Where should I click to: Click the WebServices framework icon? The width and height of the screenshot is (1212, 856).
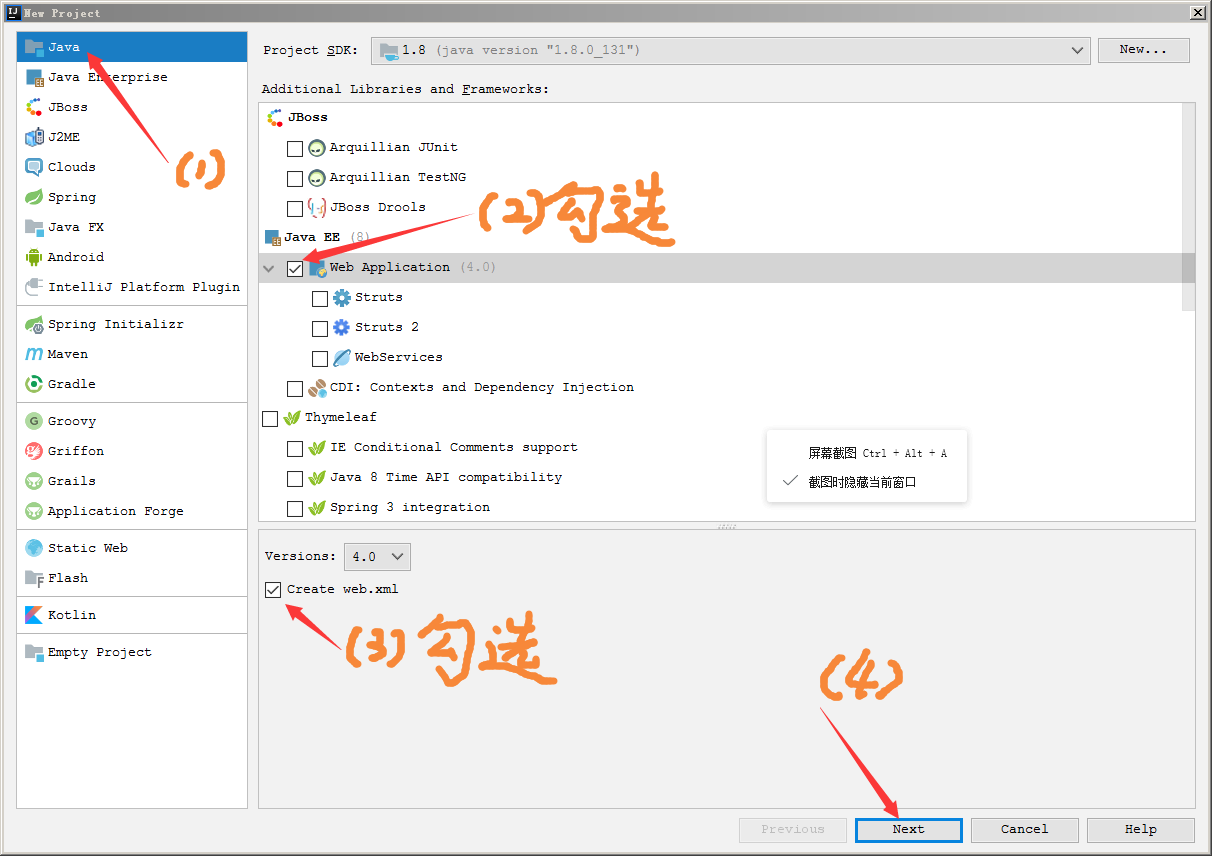[342, 357]
